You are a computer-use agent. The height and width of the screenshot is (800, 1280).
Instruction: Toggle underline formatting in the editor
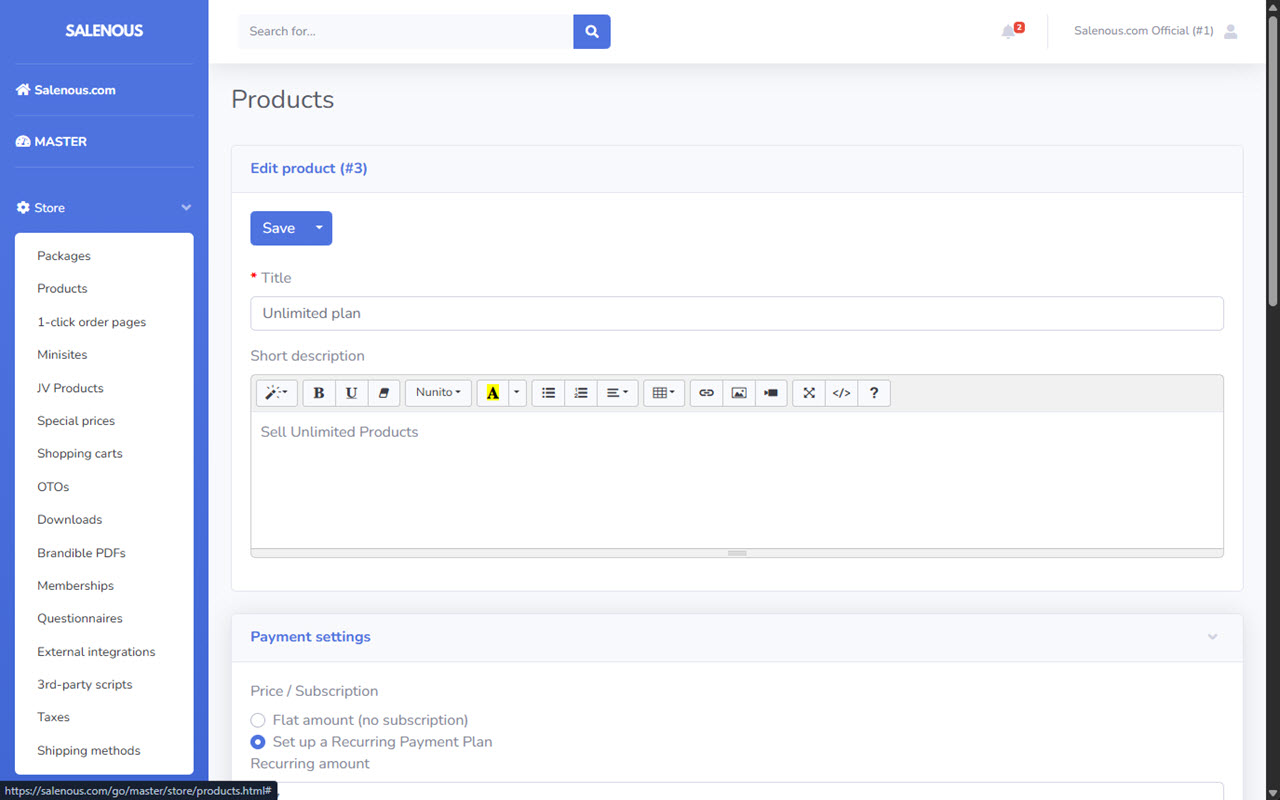tap(351, 393)
